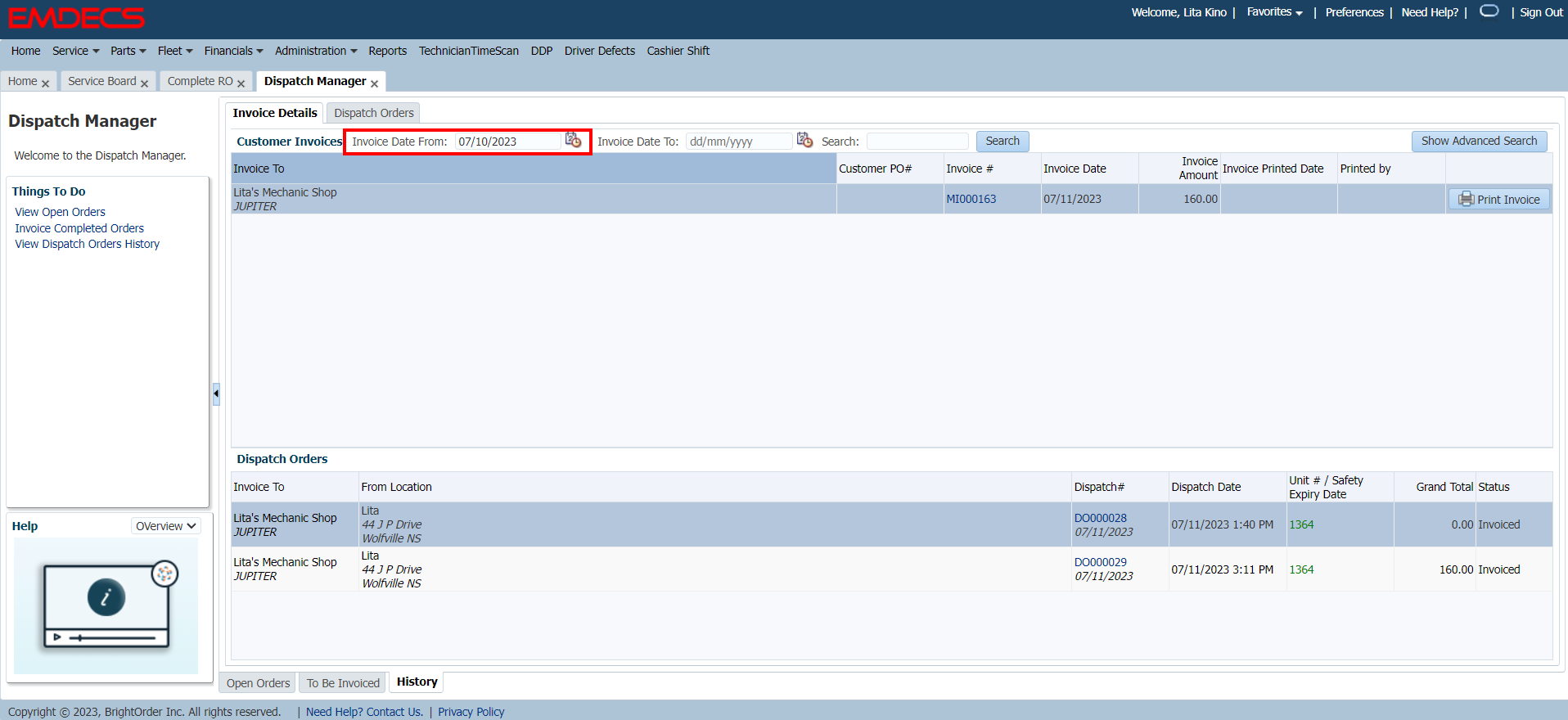Click the Search text field
The width and height of the screenshot is (1568, 720).
(x=917, y=142)
